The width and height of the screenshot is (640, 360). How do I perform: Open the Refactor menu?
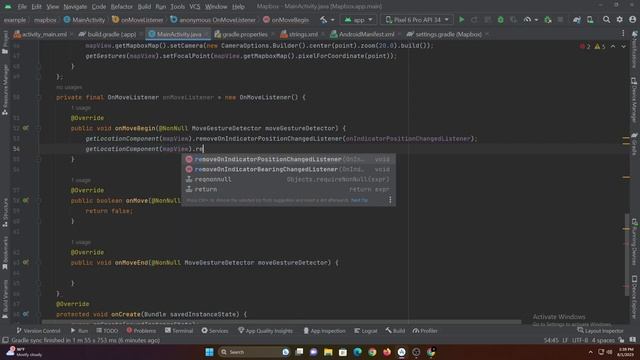122,7
